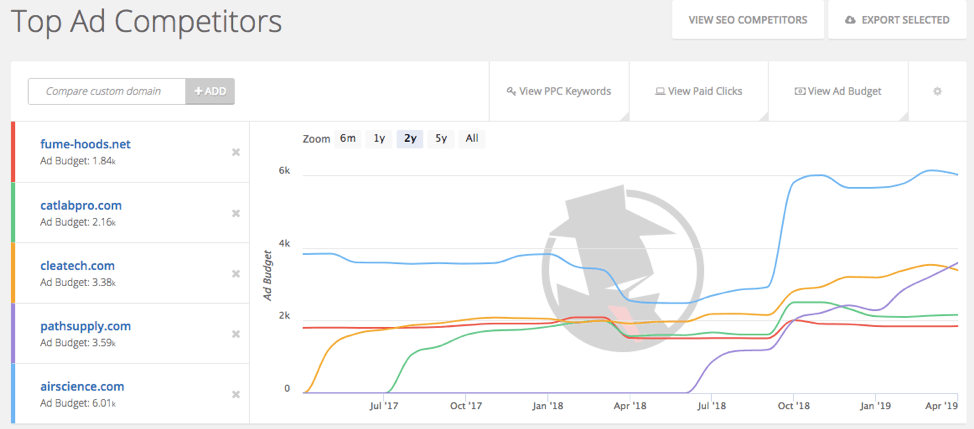Remove catlabpro.com using the x icon
This screenshot has width=974, height=429.
pos(236,214)
